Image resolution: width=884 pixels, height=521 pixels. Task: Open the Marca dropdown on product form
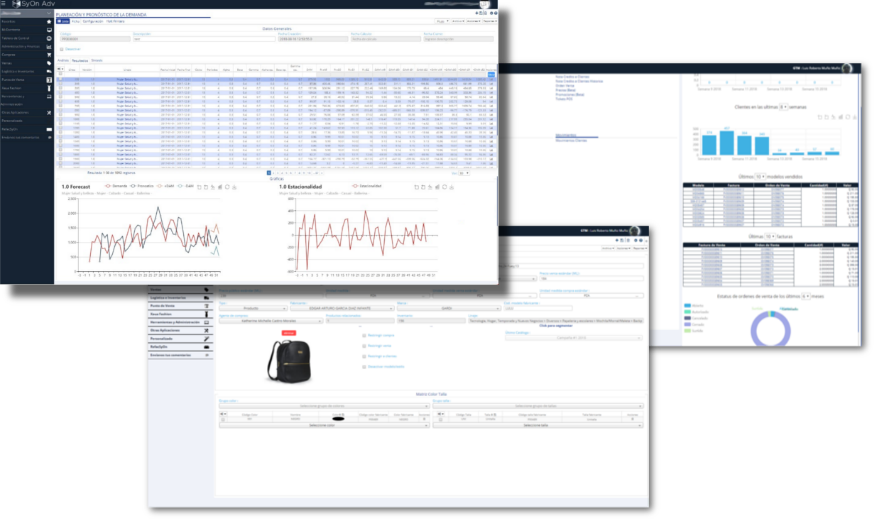point(448,309)
